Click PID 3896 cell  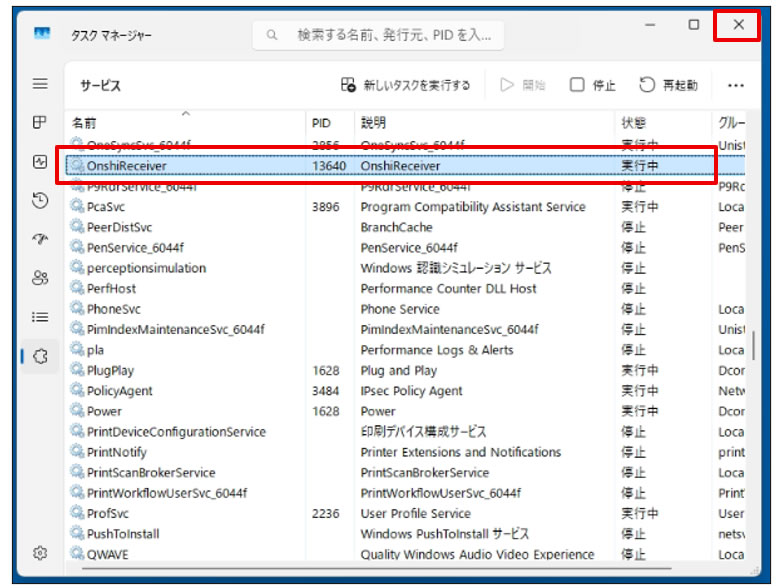[326, 207]
